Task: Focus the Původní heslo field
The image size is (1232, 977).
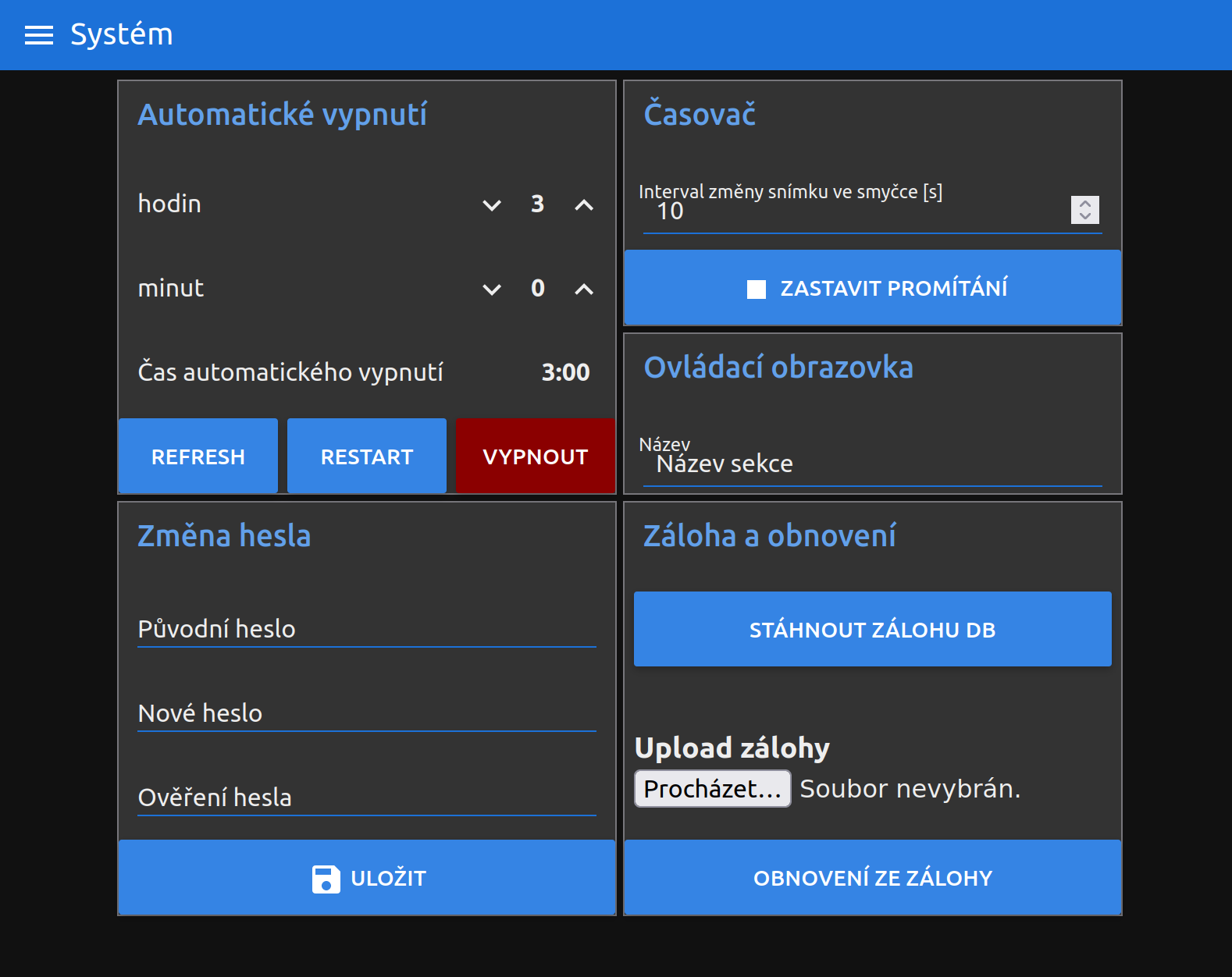Action: (x=367, y=629)
